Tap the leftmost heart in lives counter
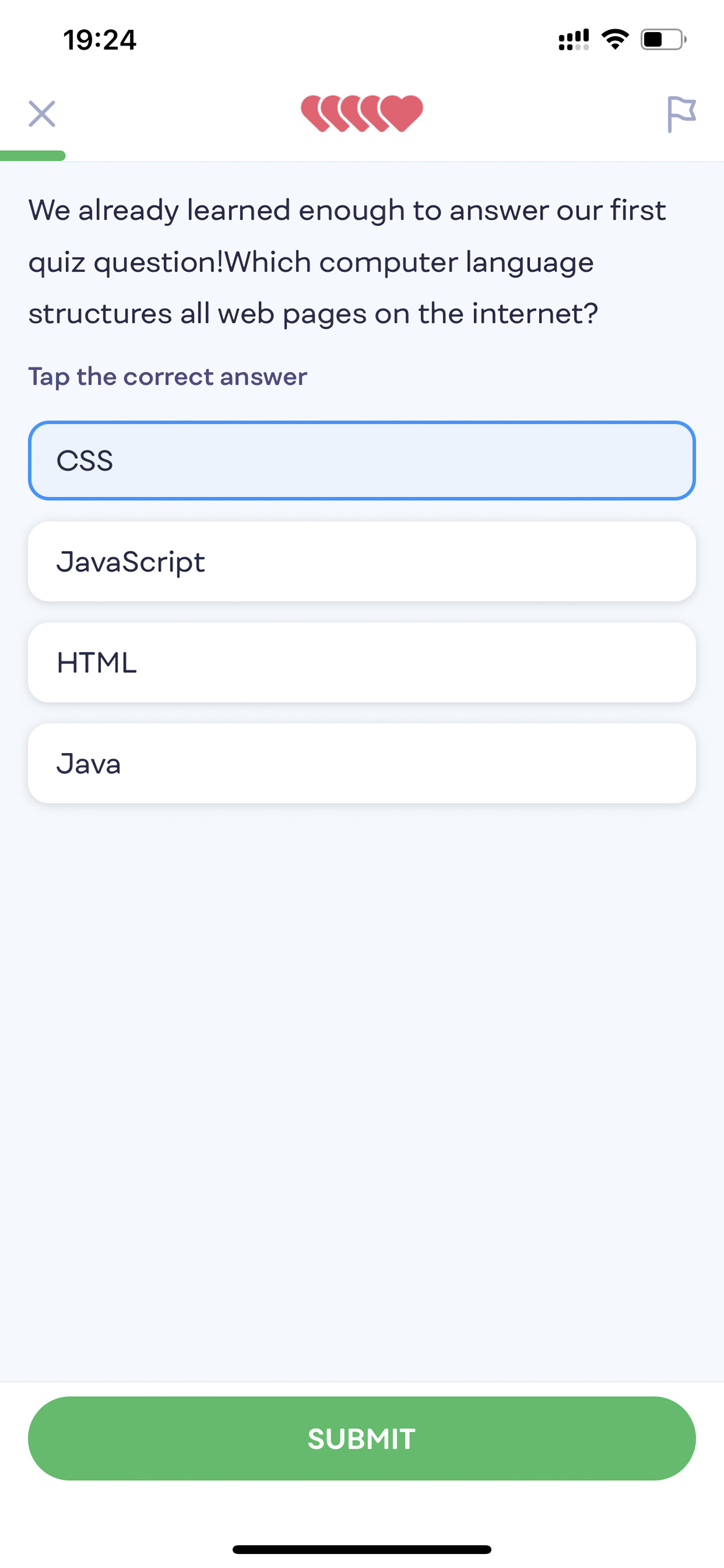Screen dimensions: 724x1568 315,113
